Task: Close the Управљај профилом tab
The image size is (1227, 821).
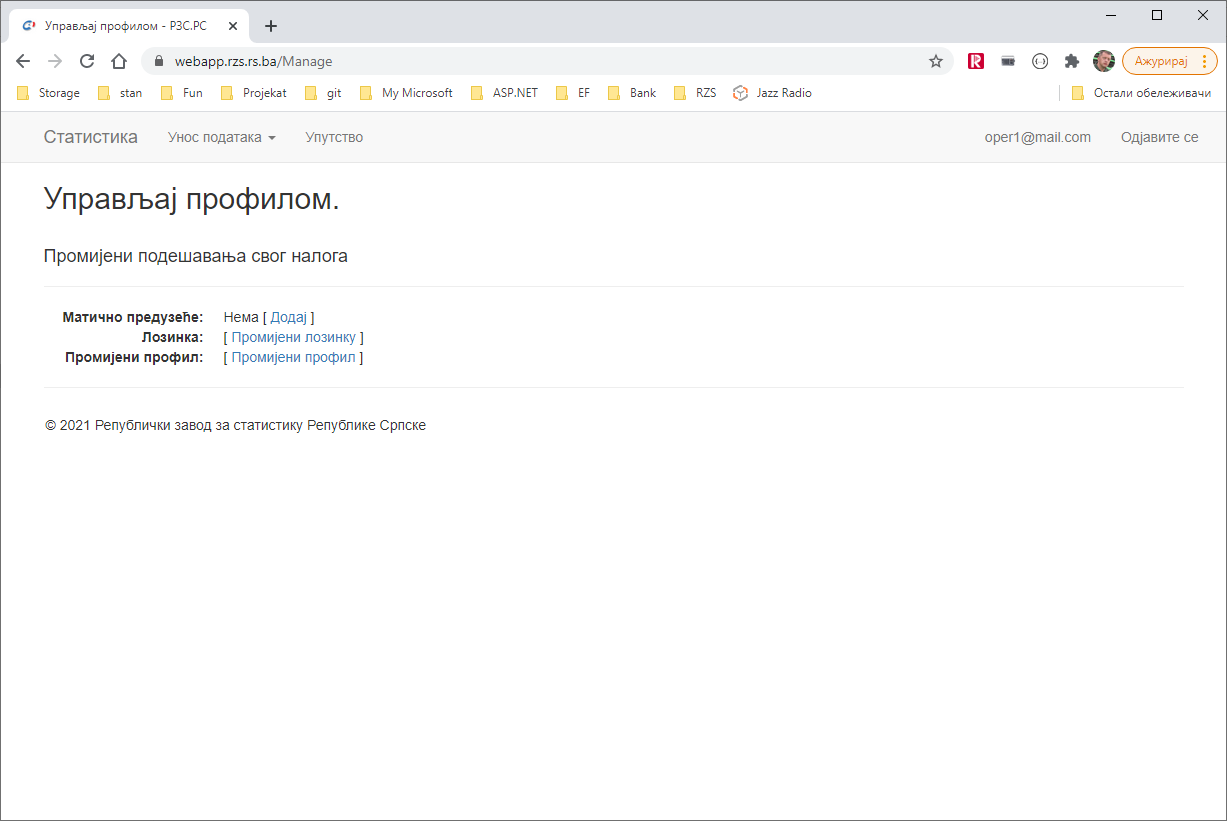Action: coord(233,26)
